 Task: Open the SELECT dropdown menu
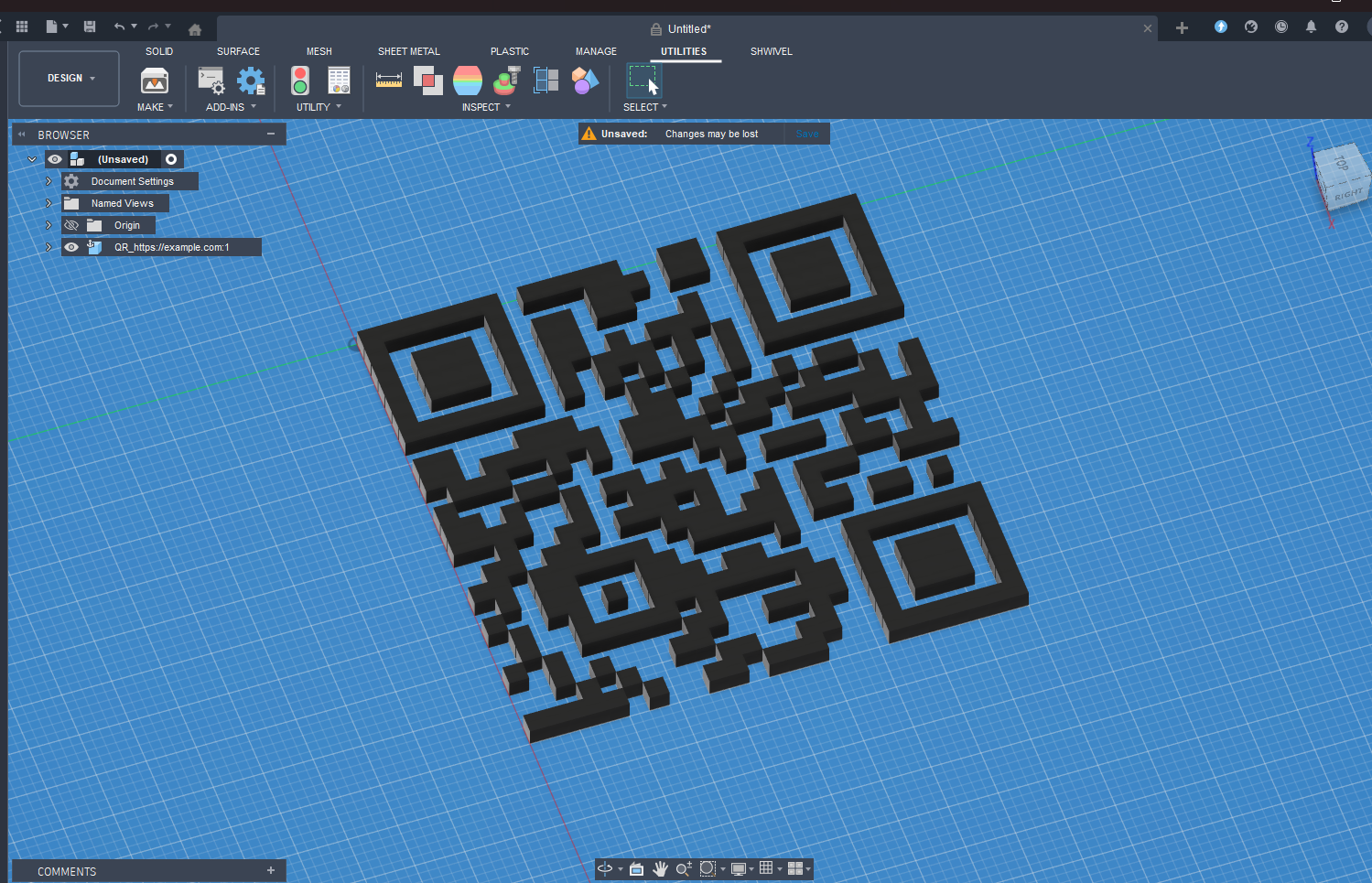tap(645, 107)
